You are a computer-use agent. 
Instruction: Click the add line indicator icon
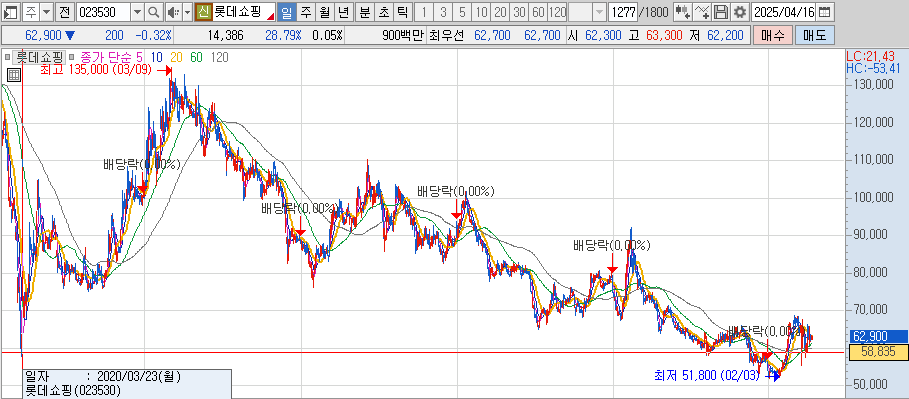[701, 11]
